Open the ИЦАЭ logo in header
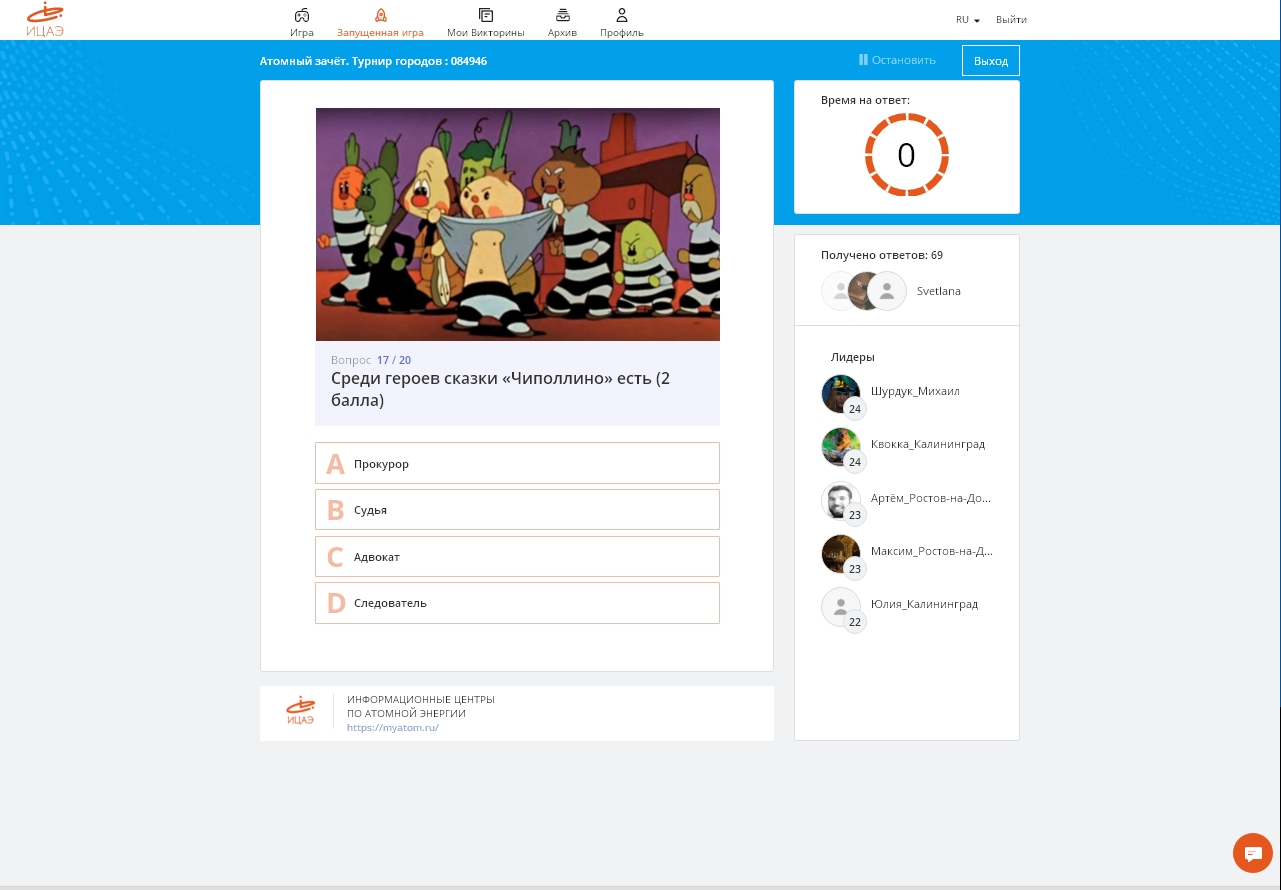This screenshot has height=890, width=1281. point(45,20)
